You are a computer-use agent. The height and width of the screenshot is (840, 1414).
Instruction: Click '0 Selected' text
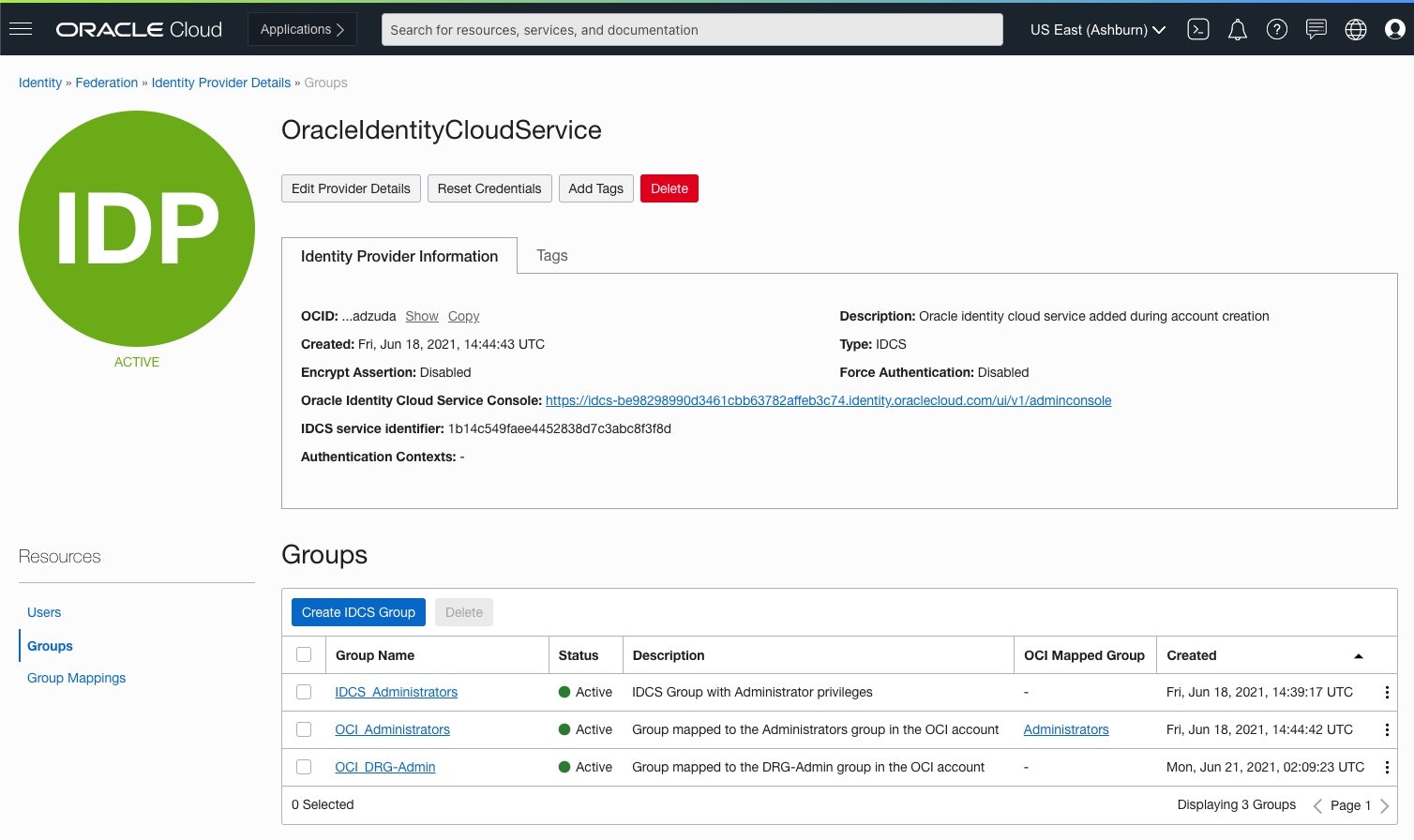coord(323,804)
